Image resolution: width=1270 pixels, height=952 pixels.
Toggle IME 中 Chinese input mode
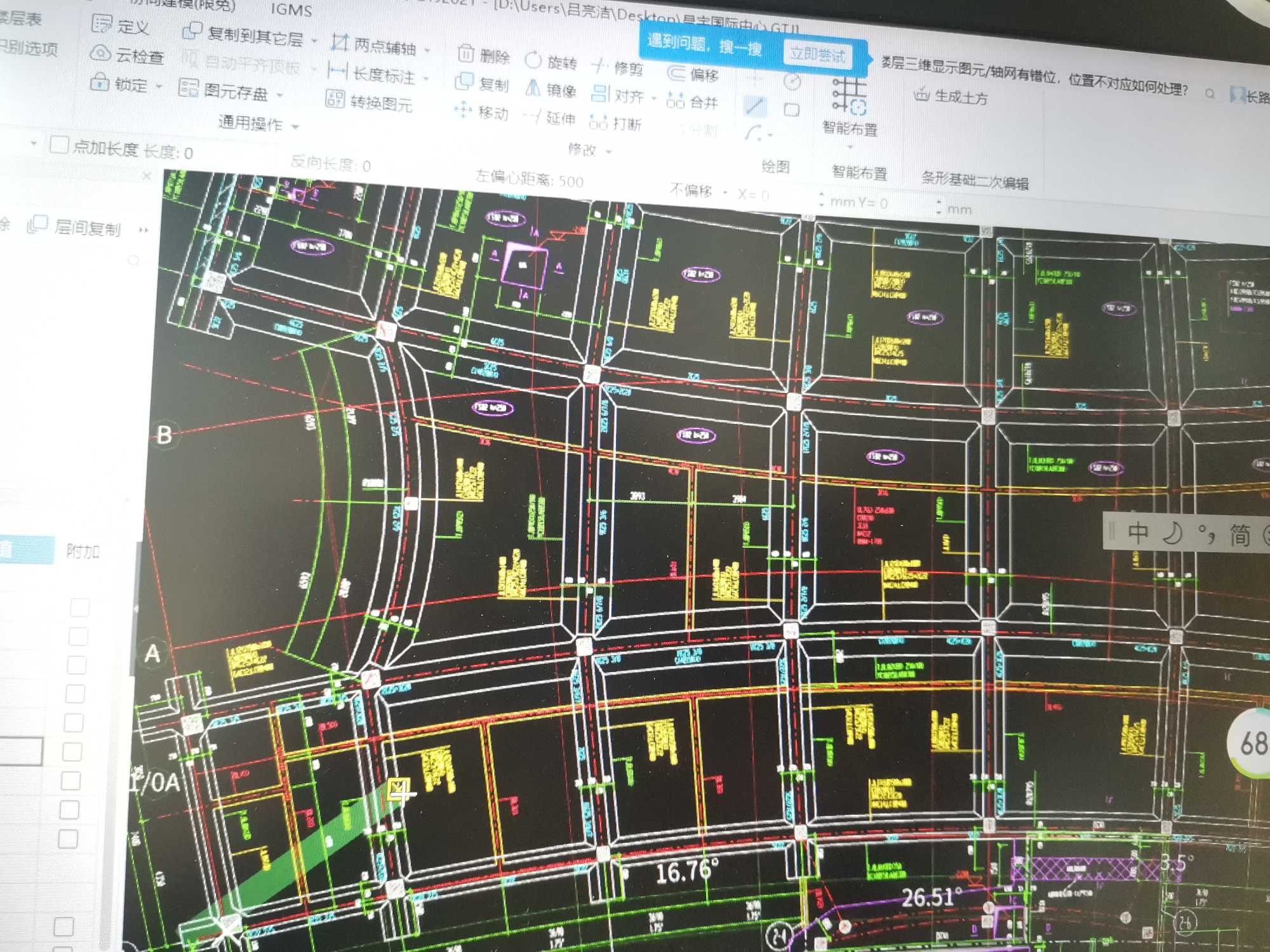click(x=1138, y=532)
